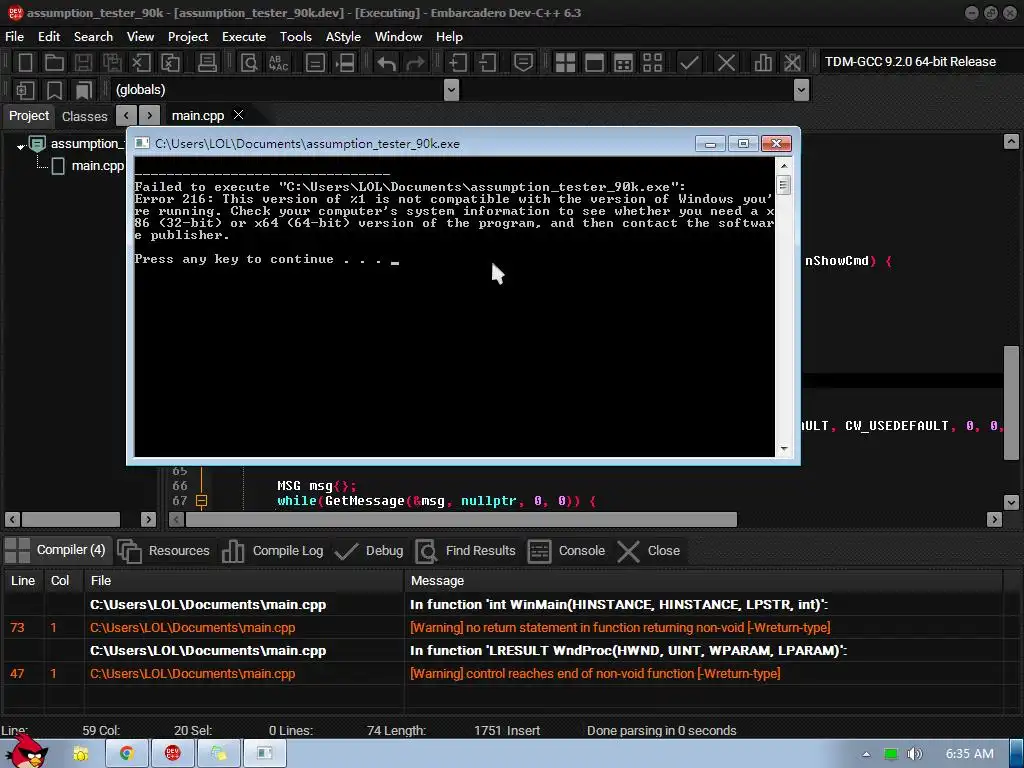Click the Redo arrow icon
Screen dimensions: 1024x768
415,63
